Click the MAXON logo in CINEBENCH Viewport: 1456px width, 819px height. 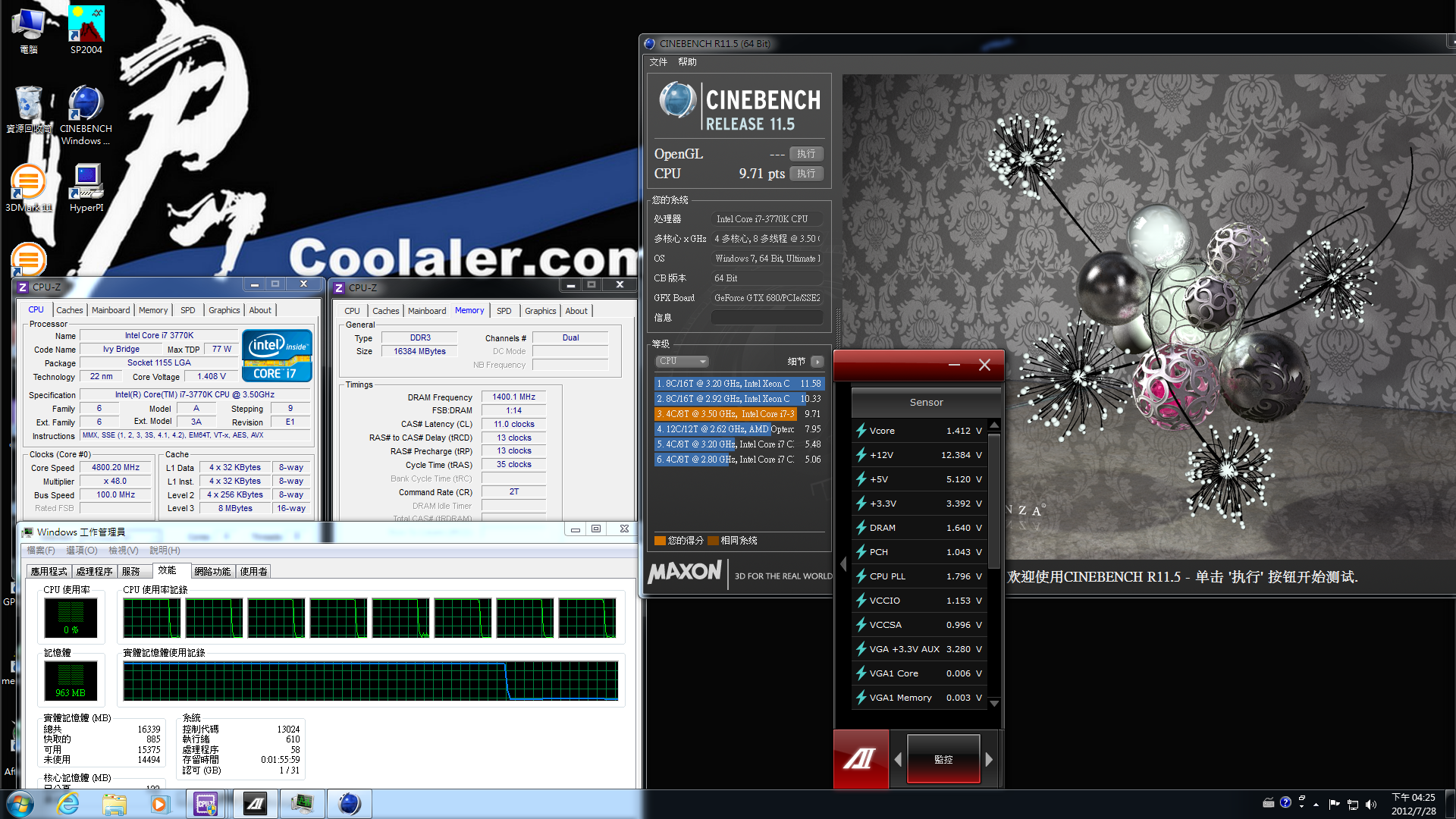(x=685, y=573)
